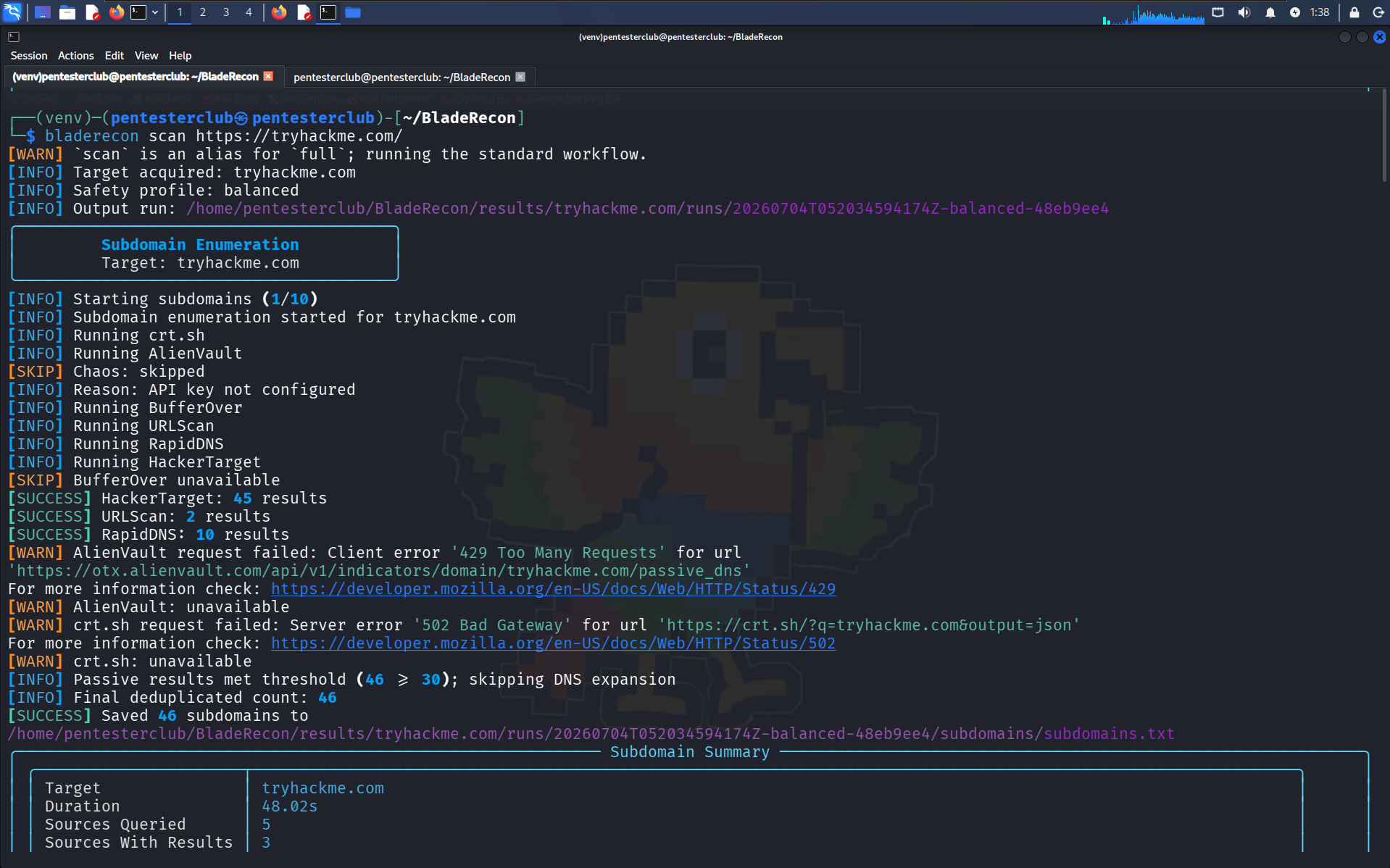Open the Mozilla HTTP Status 502 link
Screen dimensions: 1390x868
[554, 643]
